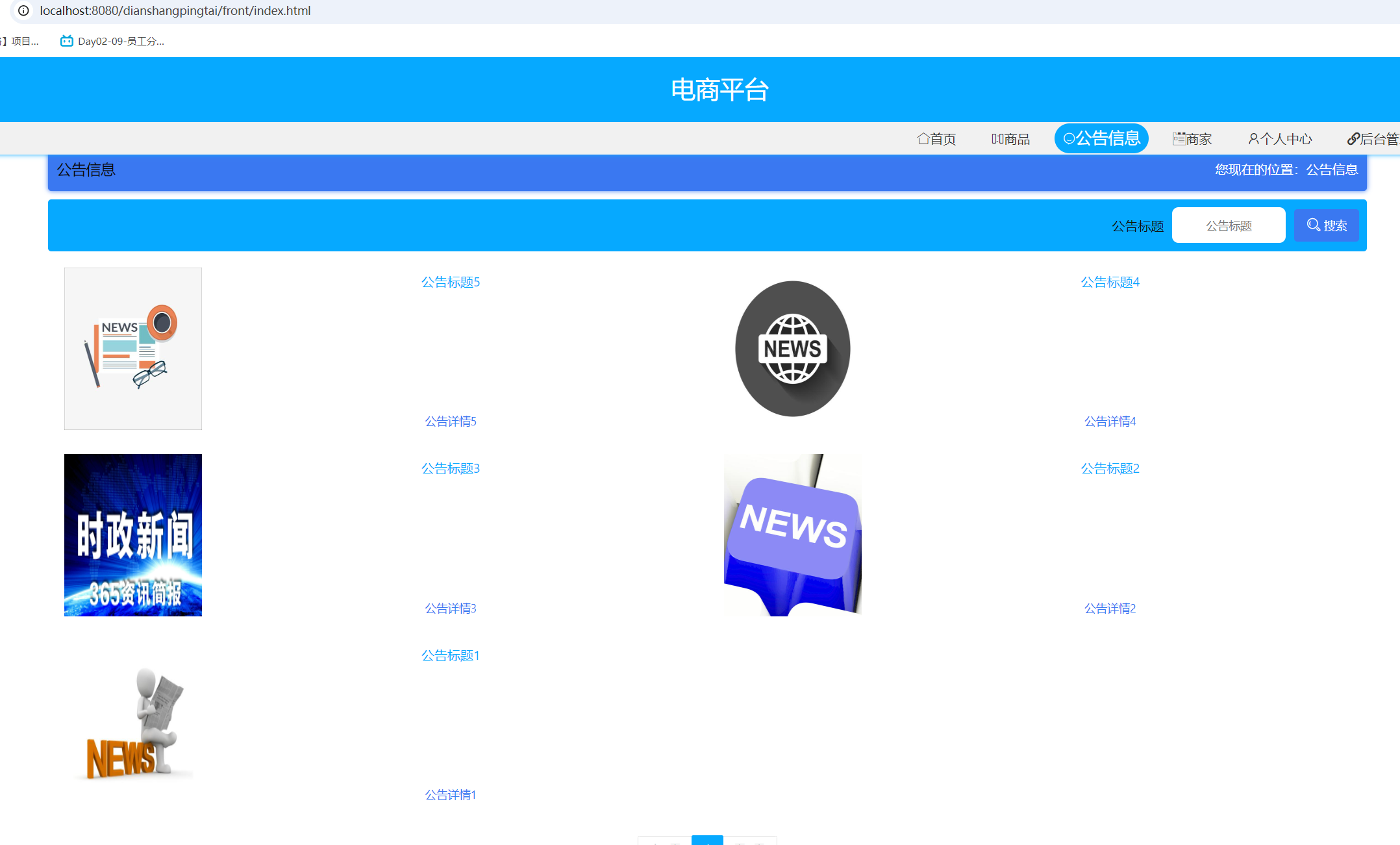Screen dimensions: 1400x845
Task: Open the Day02-09 bookmark
Action: [x=112, y=41]
